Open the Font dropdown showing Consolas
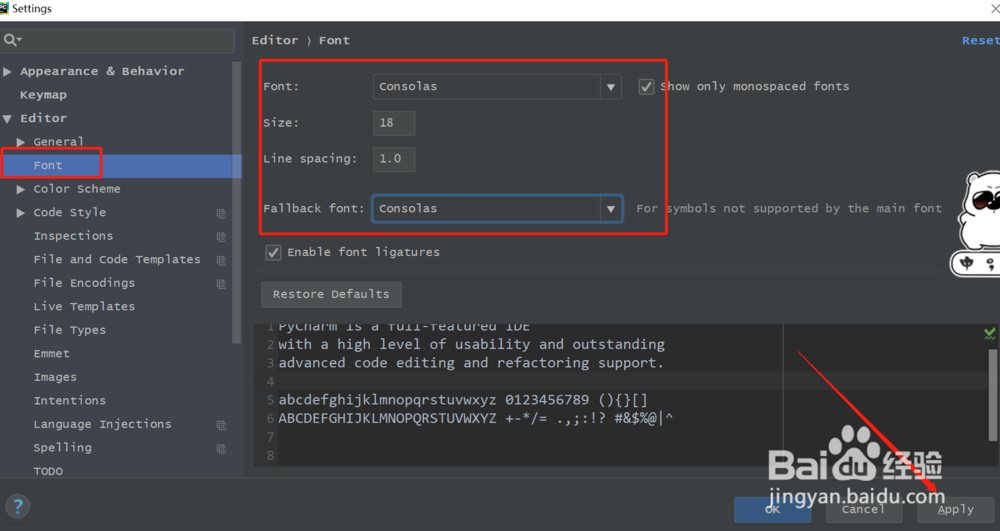Screen dimensions: 1000x531 (x=497, y=87)
